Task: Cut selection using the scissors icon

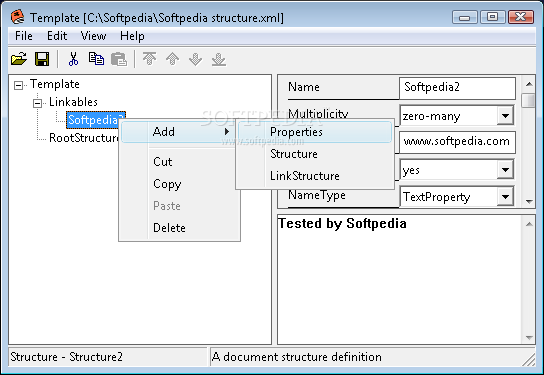Action: (73, 59)
